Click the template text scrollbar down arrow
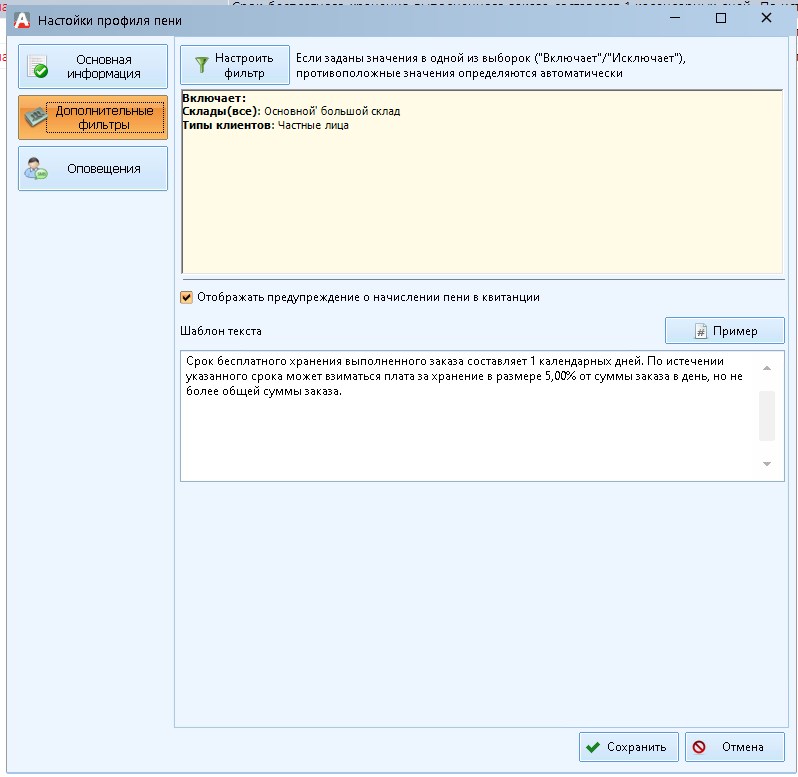The height and width of the screenshot is (777, 798). [767, 464]
